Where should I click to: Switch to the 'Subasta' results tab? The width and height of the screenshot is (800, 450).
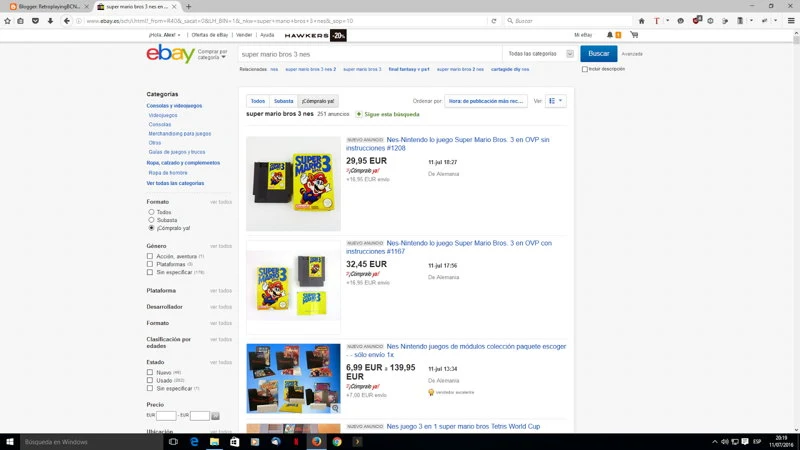point(284,101)
